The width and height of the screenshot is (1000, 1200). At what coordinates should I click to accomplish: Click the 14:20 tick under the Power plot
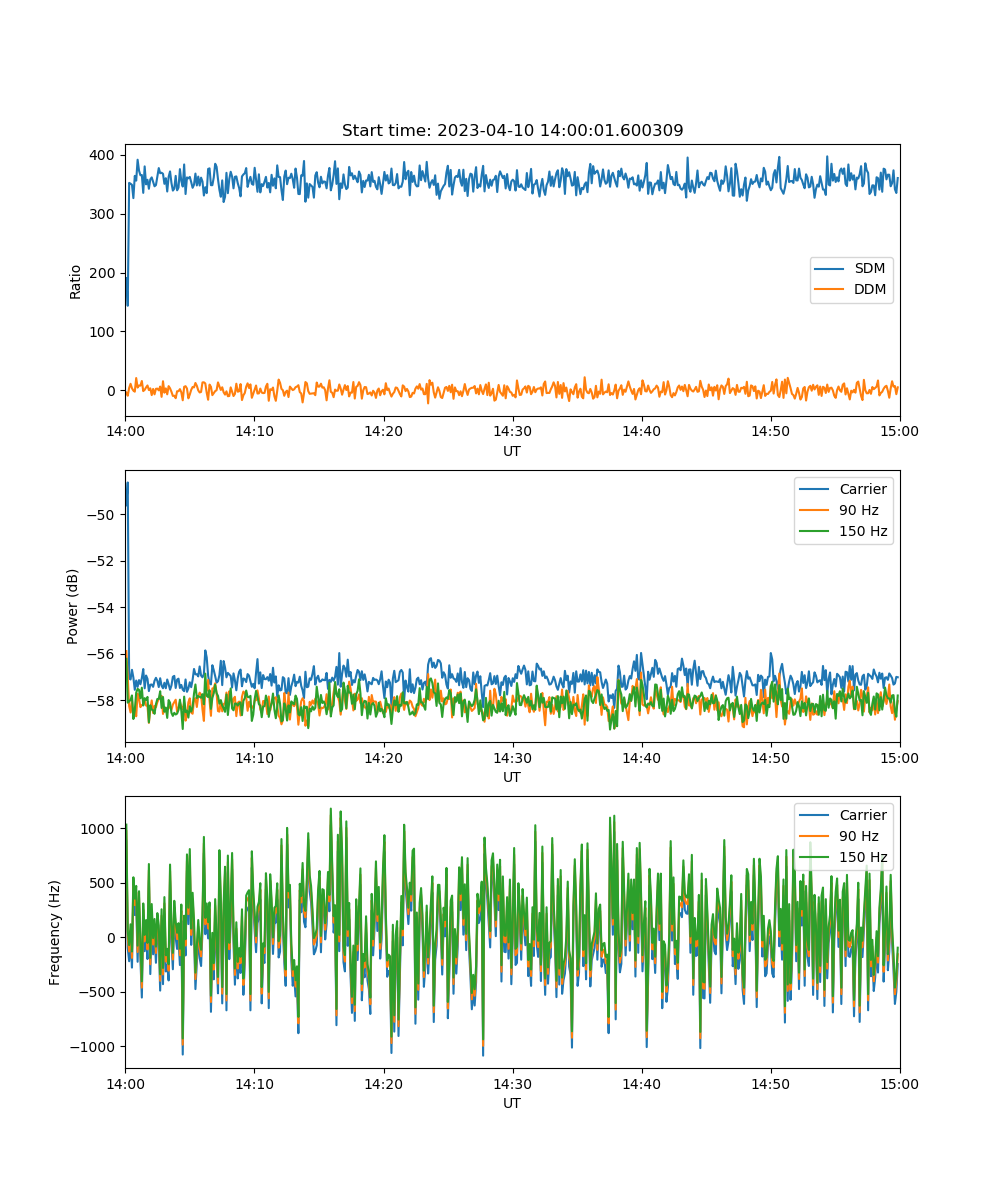tap(383, 758)
